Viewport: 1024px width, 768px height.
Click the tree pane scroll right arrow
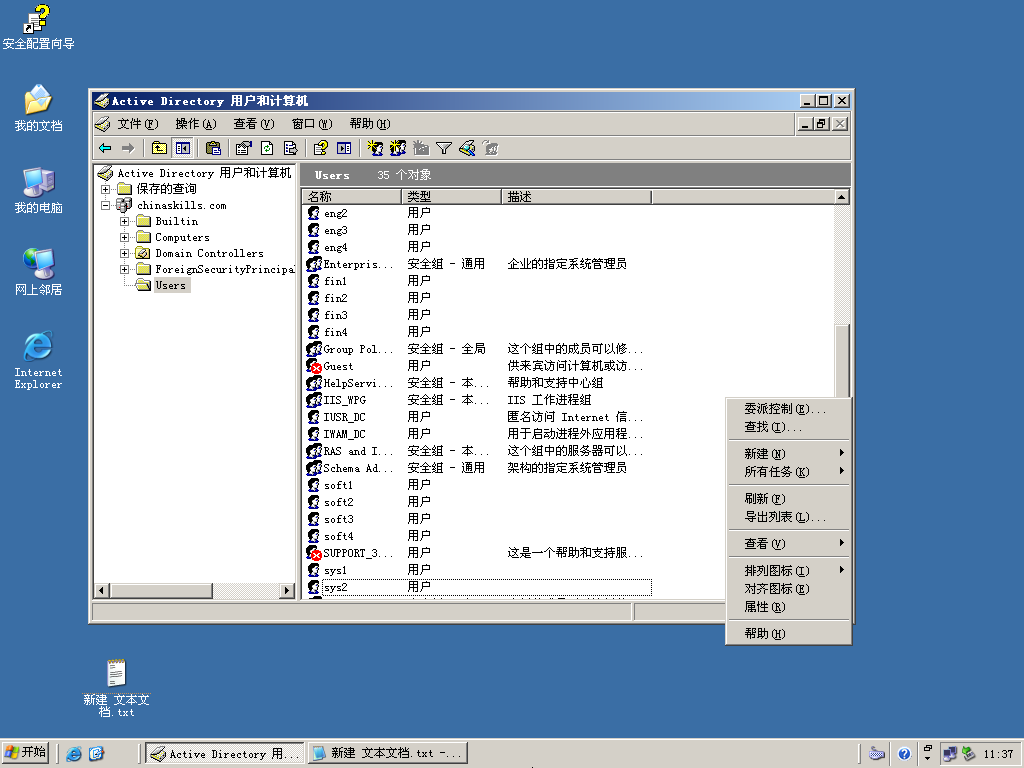287,590
